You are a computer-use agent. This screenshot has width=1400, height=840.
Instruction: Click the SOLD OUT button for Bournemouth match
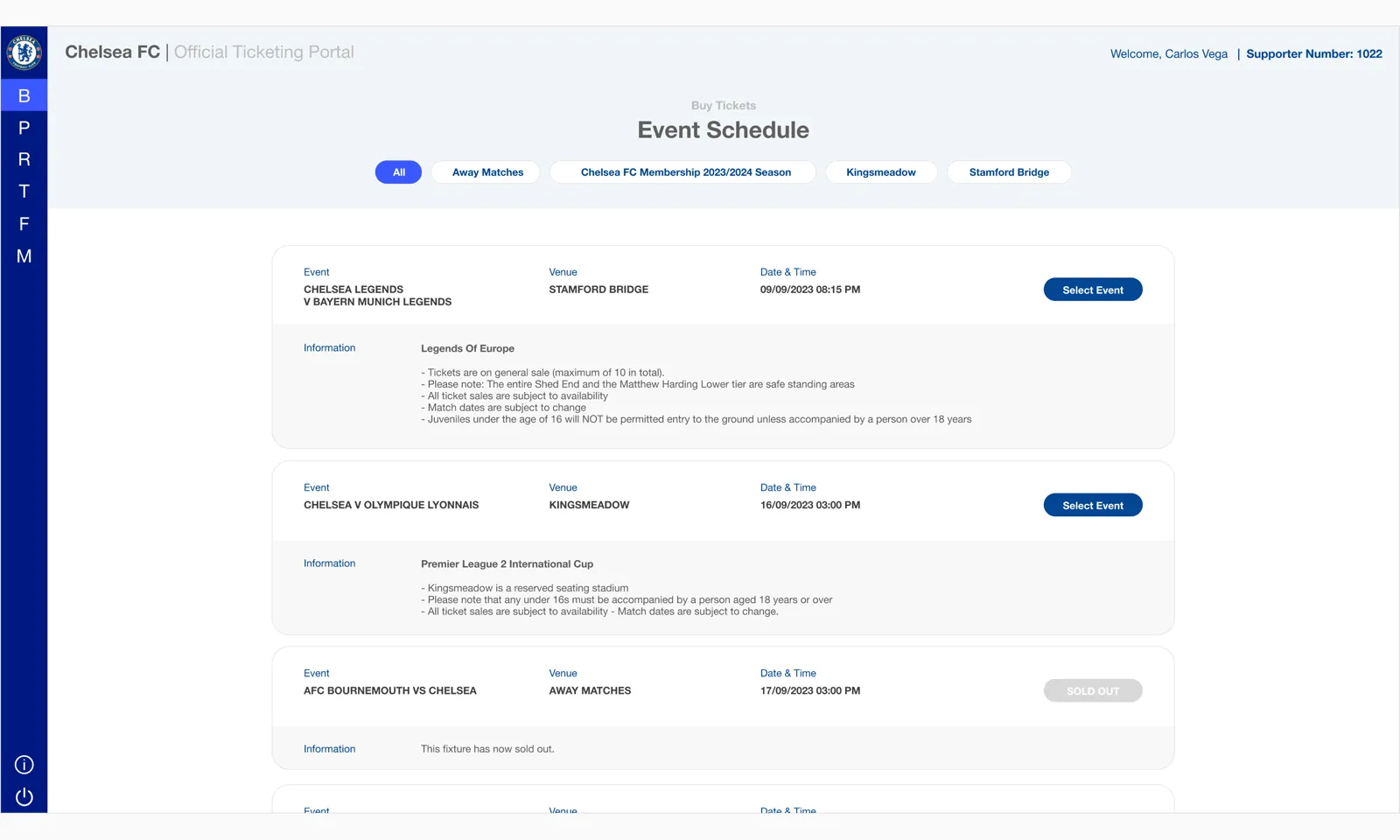pos(1093,690)
